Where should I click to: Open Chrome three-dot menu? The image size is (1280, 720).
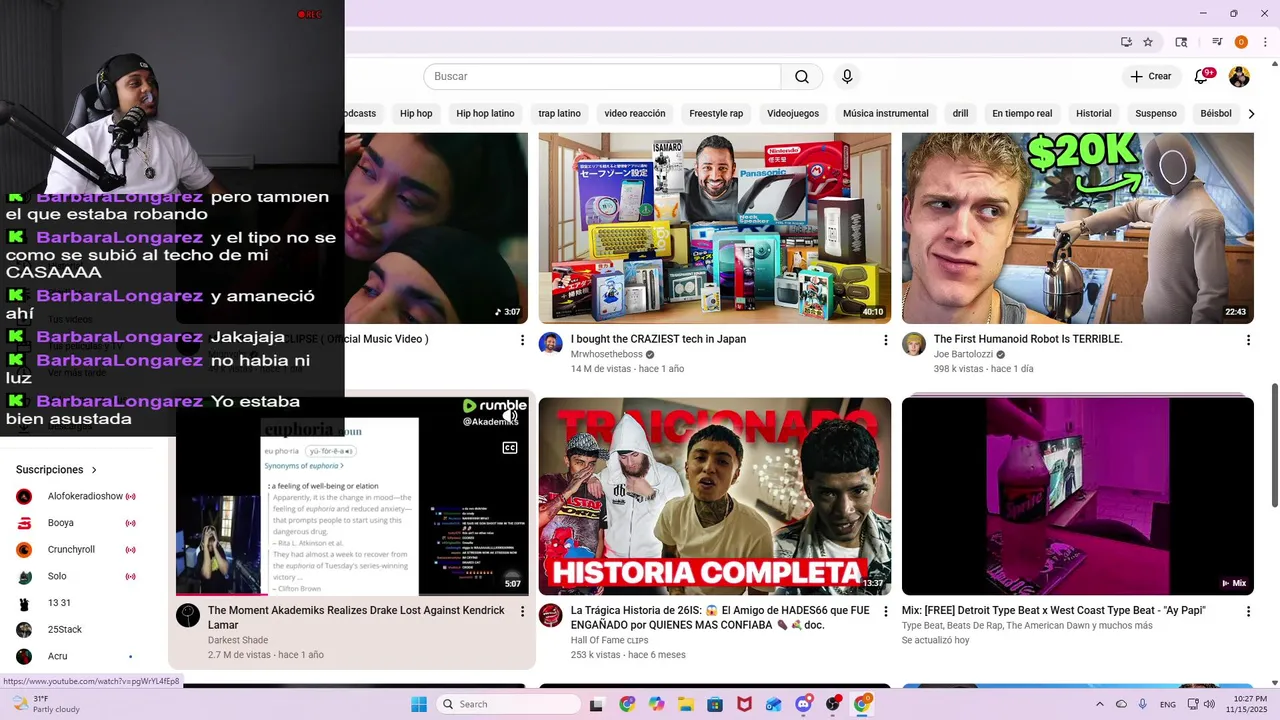coord(1266,42)
